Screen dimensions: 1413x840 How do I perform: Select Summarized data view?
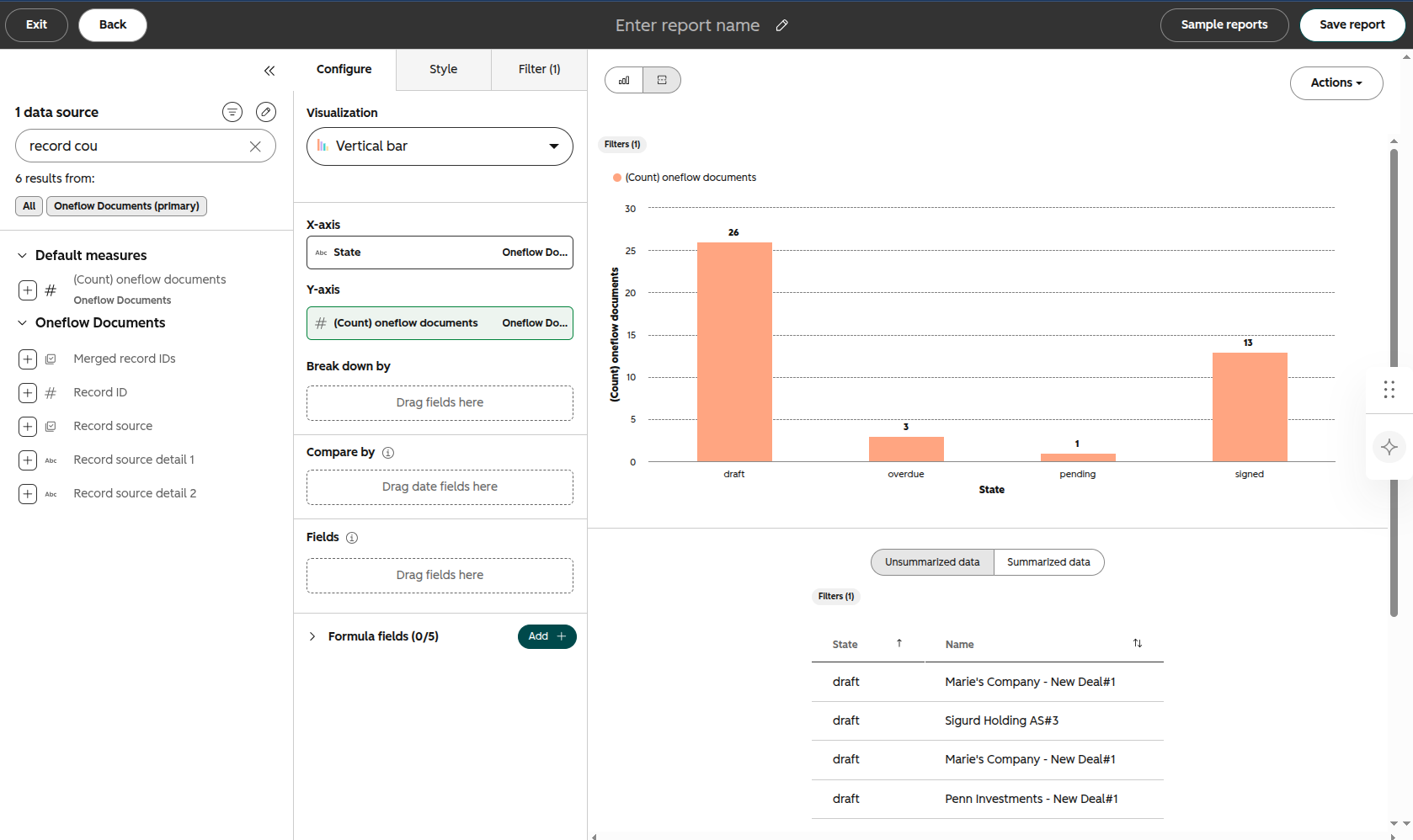(1048, 562)
